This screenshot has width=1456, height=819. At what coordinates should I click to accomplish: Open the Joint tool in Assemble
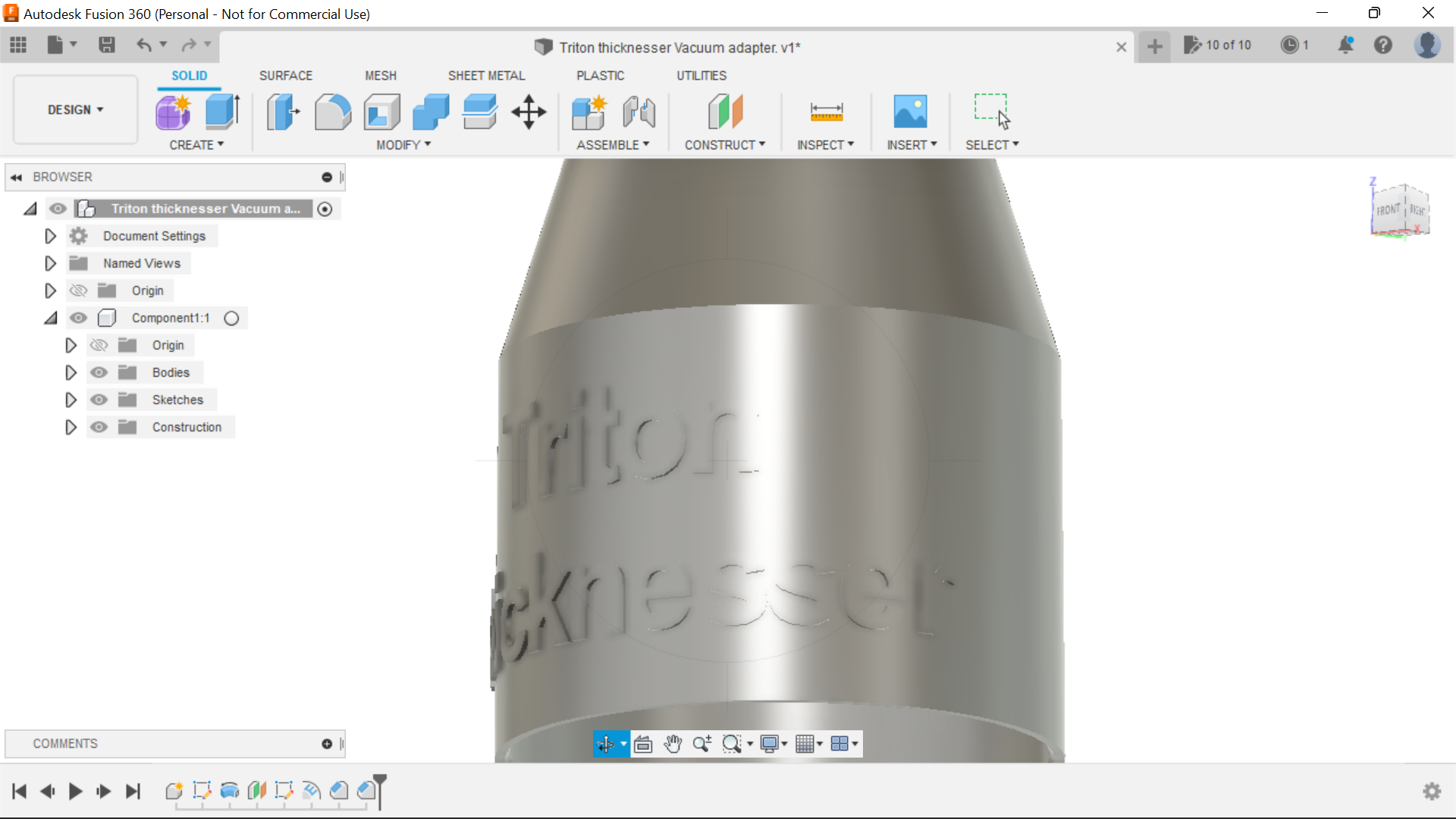[638, 111]
